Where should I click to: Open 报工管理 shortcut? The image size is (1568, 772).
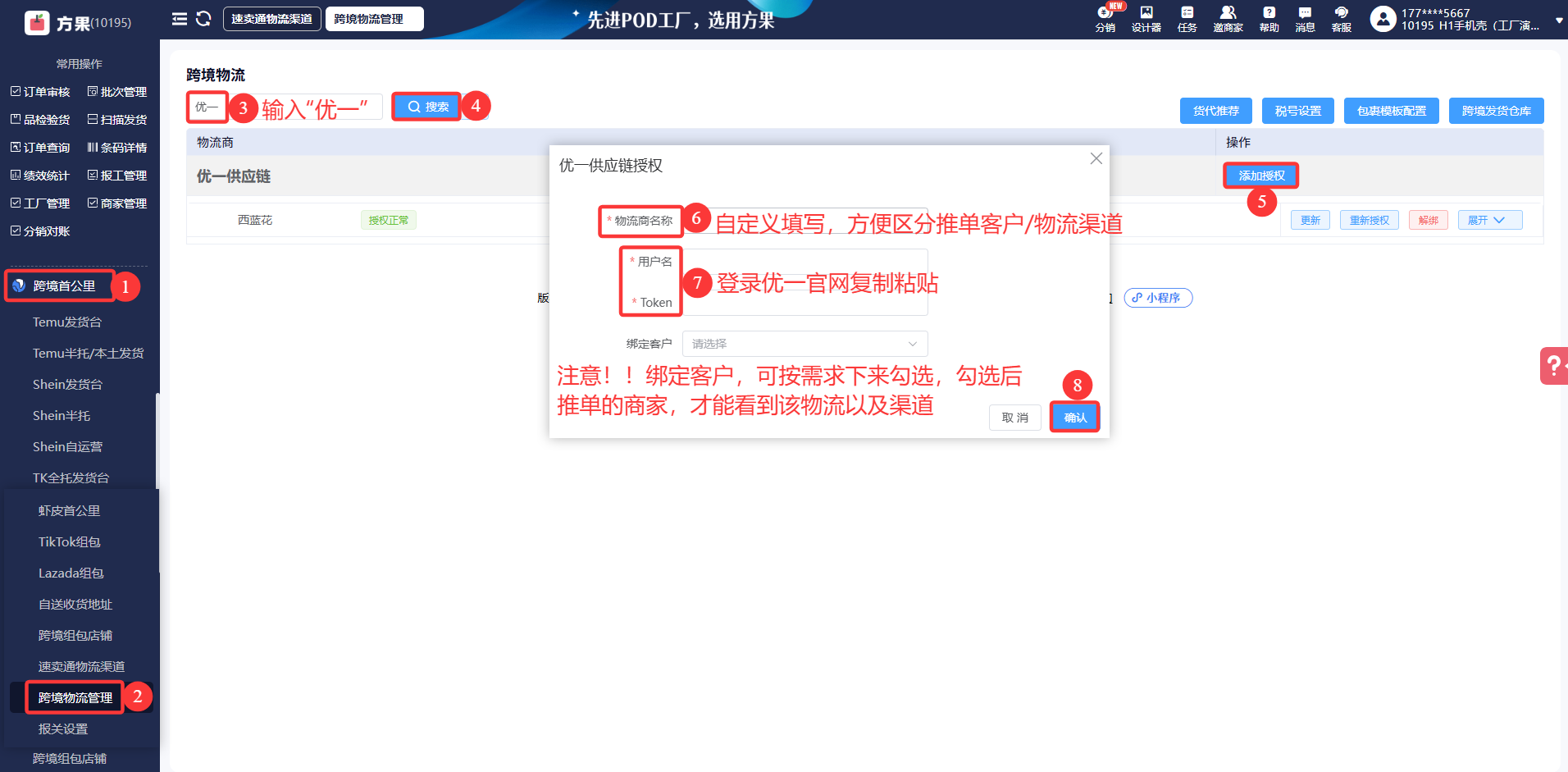tap(117, 176)
